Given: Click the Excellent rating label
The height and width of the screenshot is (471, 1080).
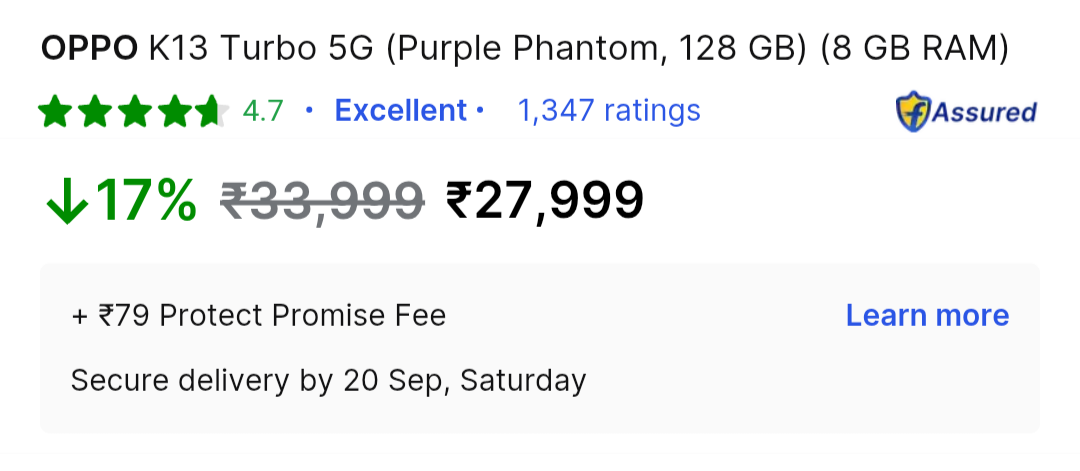Looking at the screenshot, I should pyautogui.click(x=401, y=111).
